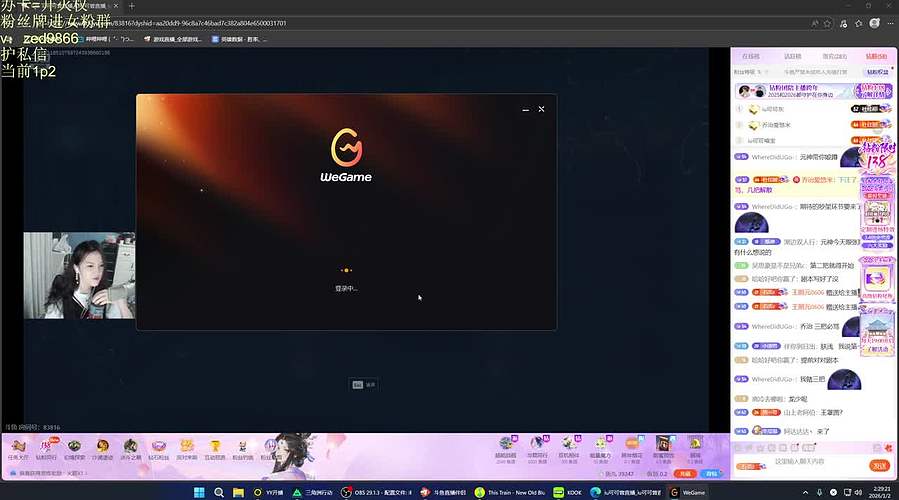
Task: Click the chat message input field
Action: tap(815, 462)
